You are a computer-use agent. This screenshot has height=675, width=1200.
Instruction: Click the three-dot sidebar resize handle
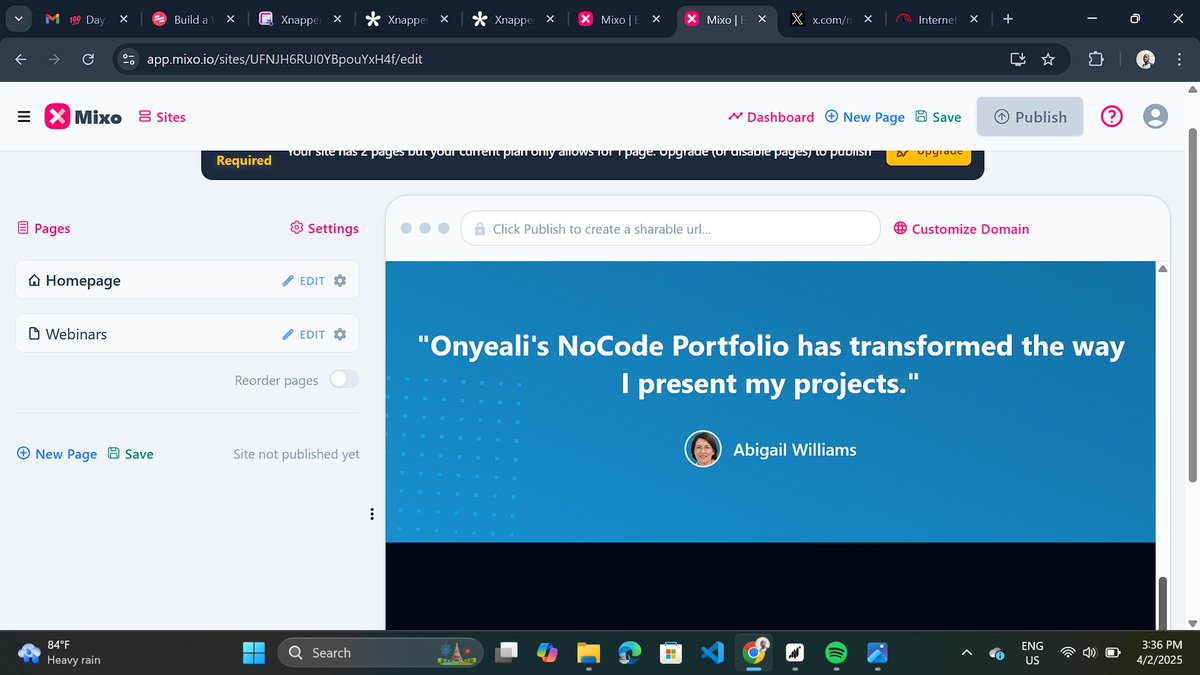(372, 514)
